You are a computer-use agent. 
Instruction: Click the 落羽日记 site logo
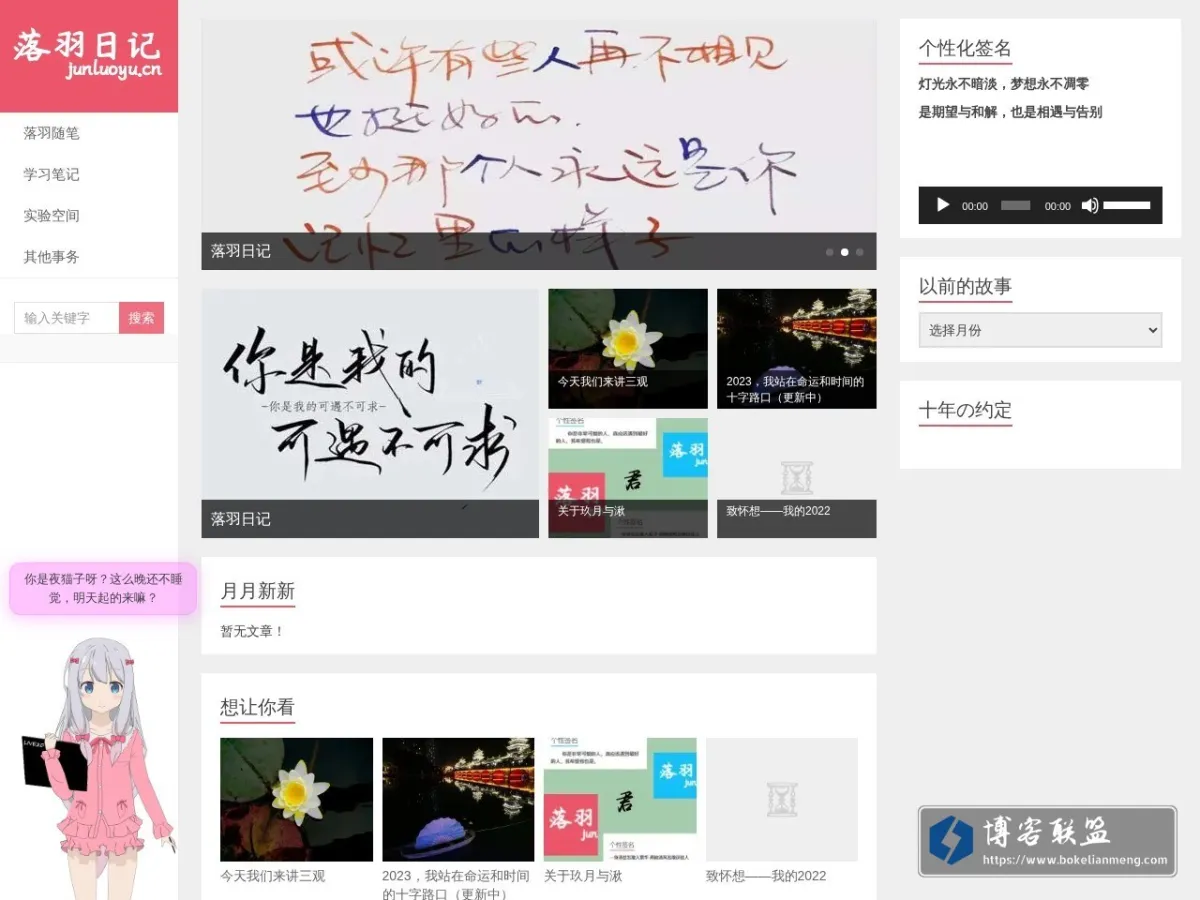point(89,56)
